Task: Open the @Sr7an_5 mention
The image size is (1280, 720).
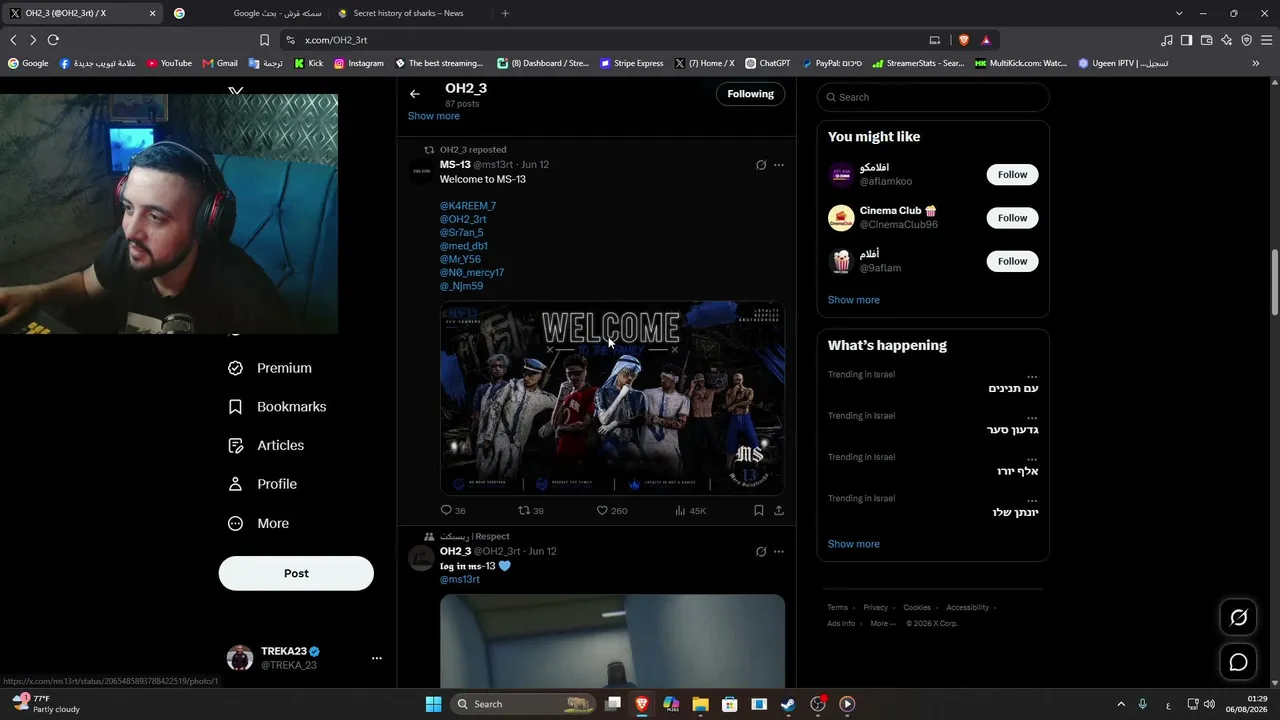Action: tap(462, 233)
